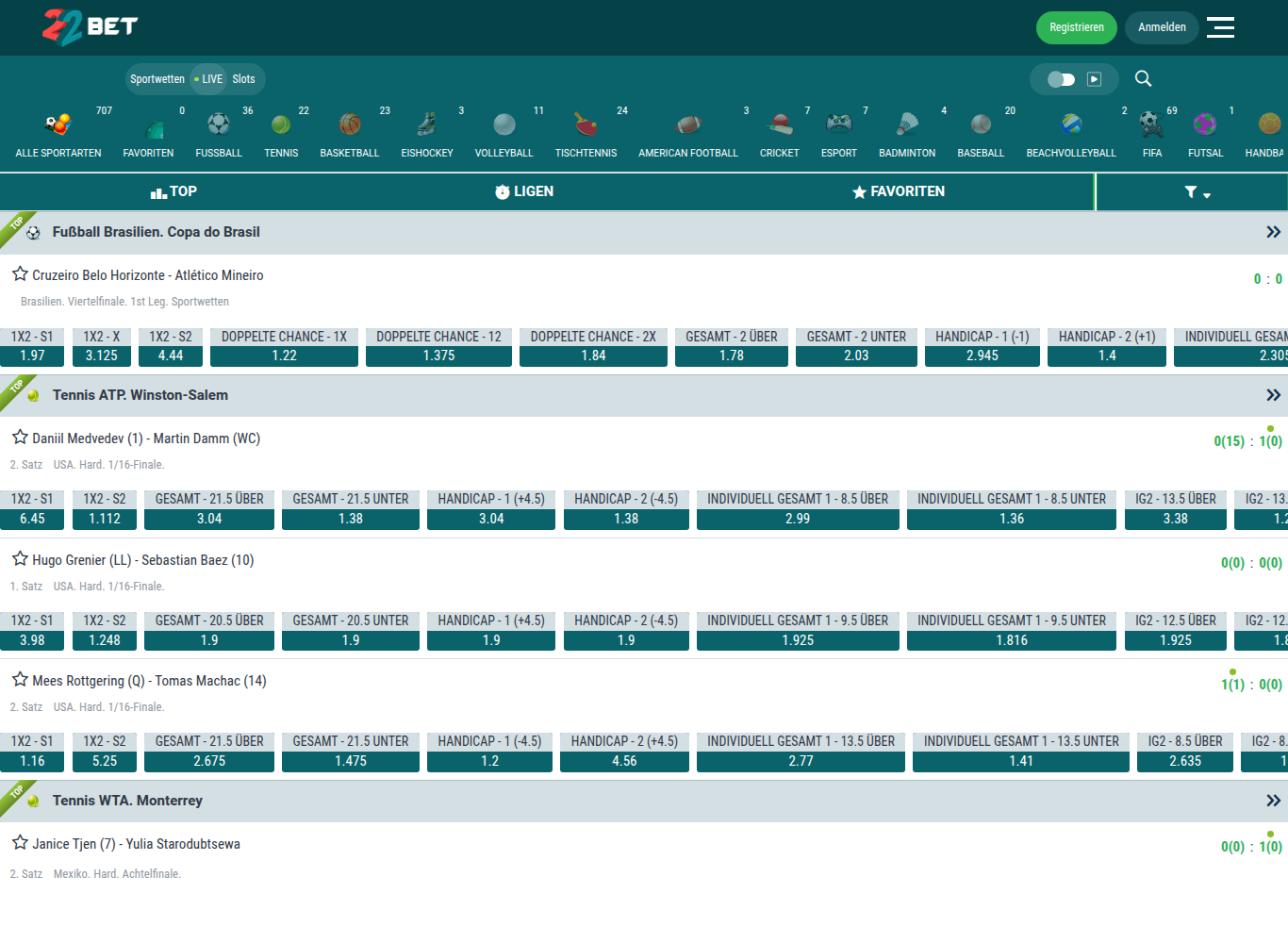1288x943 pixels.
Task: Toggle the switch next to the stream icon
Action: coord(1061,79)
